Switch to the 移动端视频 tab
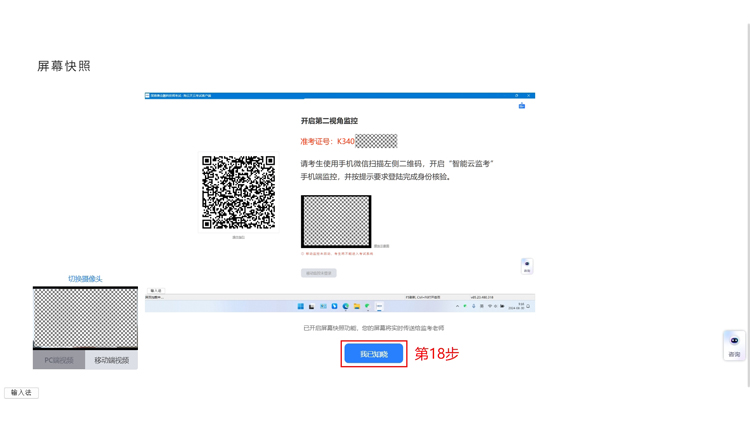Screen dimensions: 750x422 pyautogui.click(x=111, y=360)
